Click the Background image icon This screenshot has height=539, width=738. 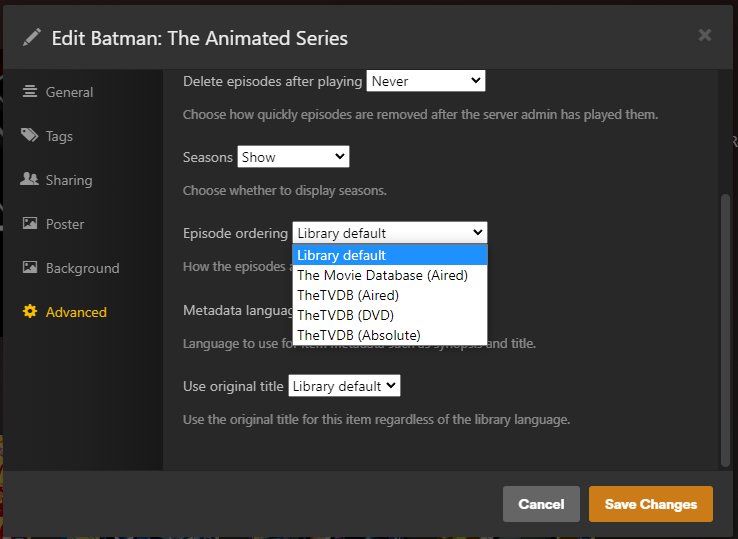30,268
